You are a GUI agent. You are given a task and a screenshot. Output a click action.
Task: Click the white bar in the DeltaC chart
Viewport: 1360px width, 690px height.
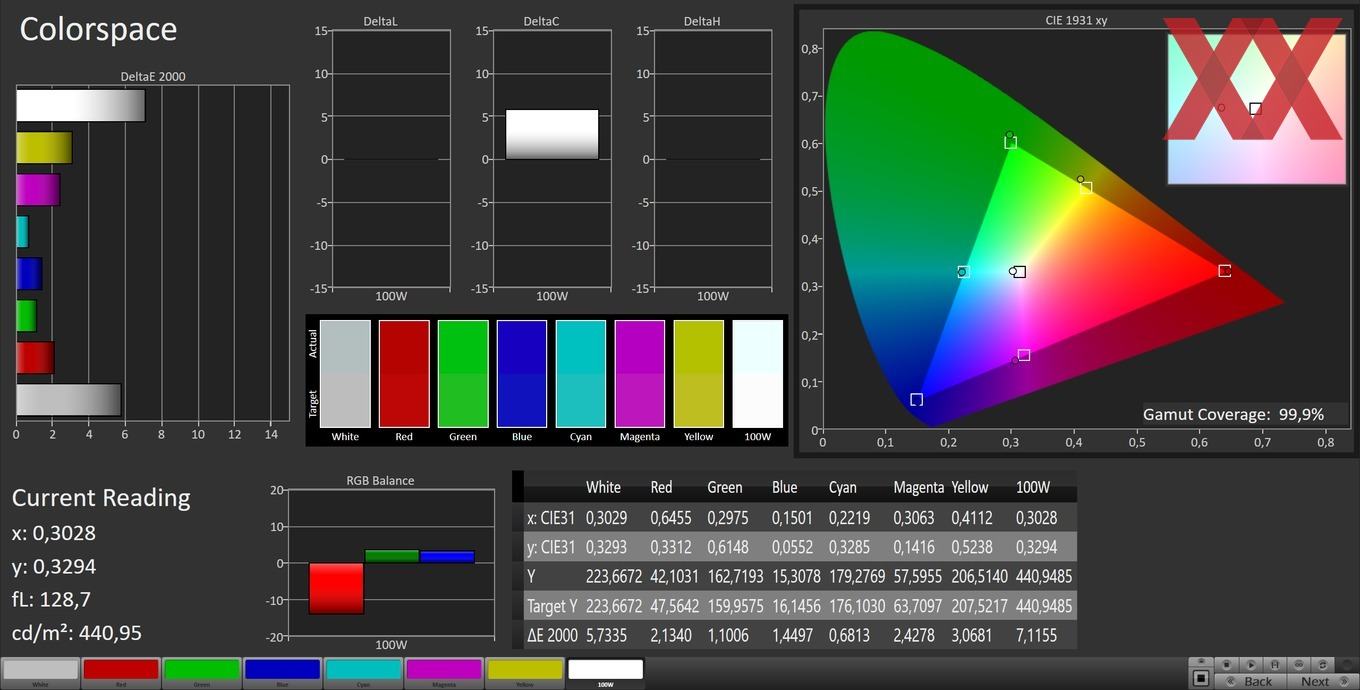coord(552,134)
